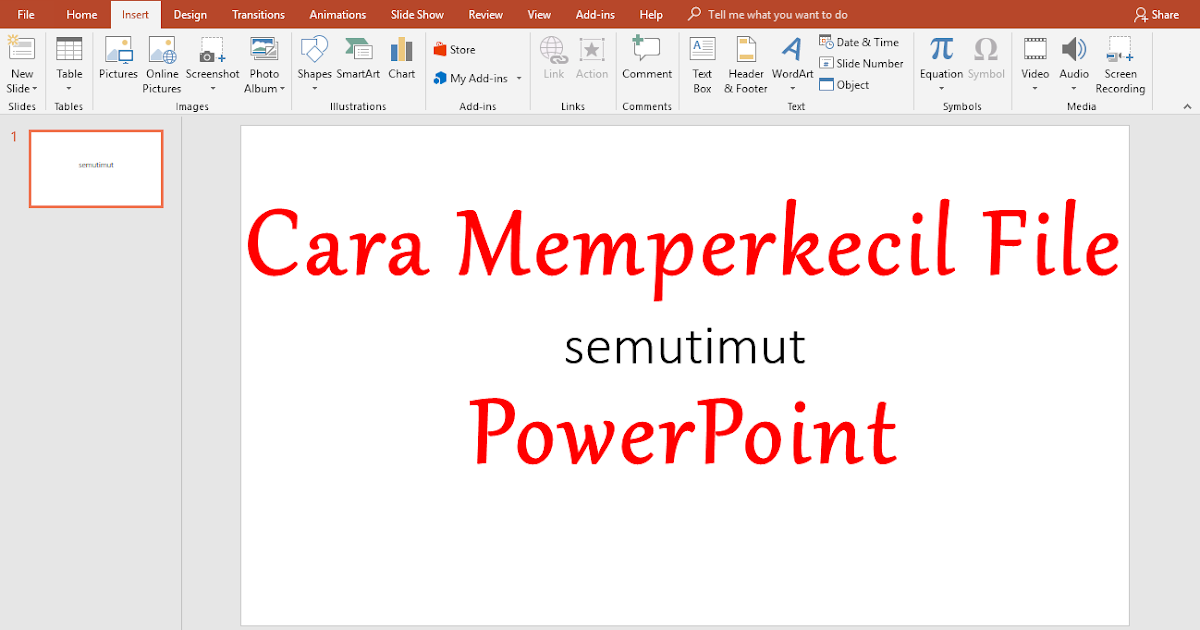
Task: Click the My Add-ins icon
Action: (x=440, y=78)
